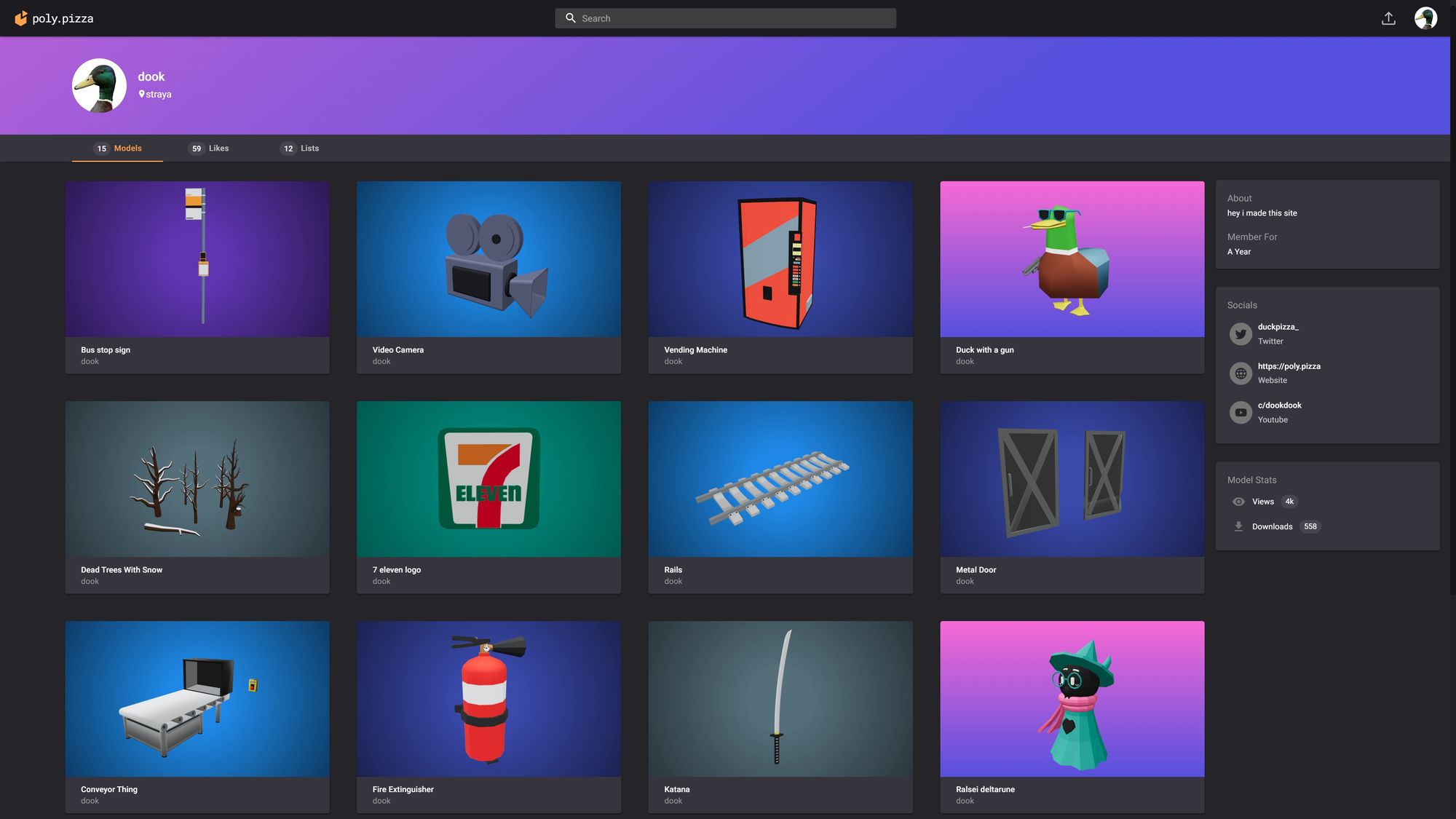Follow the https://poly.pizza website link
Image resolution: width=1456 pixels, height=819 pixels.
[x=1289, y=366]
